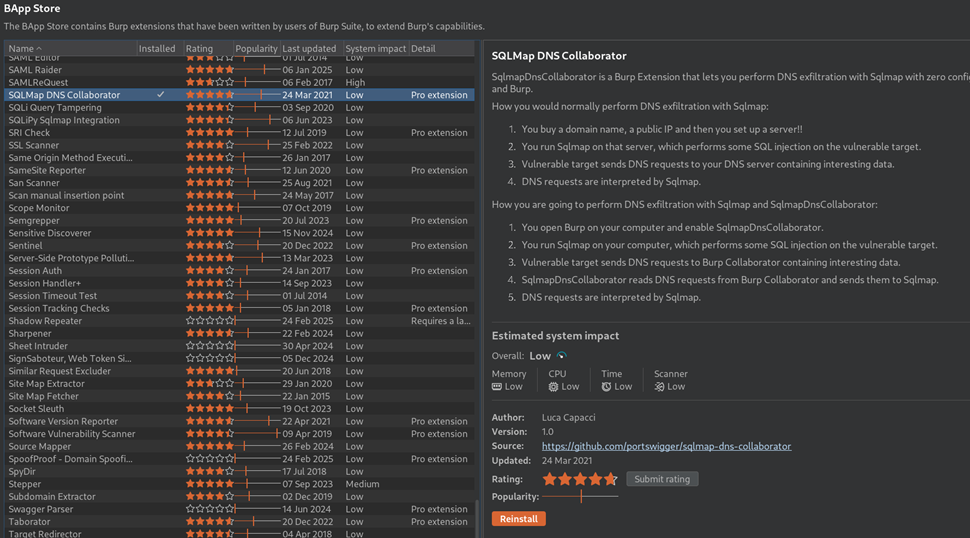Click the CPU impact gear icon
The width and height of the screenshot is (970, 538).
[553, 386]
